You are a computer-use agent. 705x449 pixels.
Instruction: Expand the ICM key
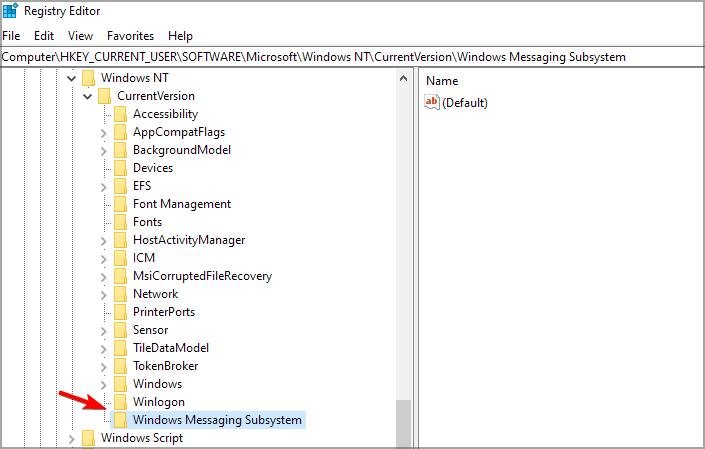click(104, 259)
